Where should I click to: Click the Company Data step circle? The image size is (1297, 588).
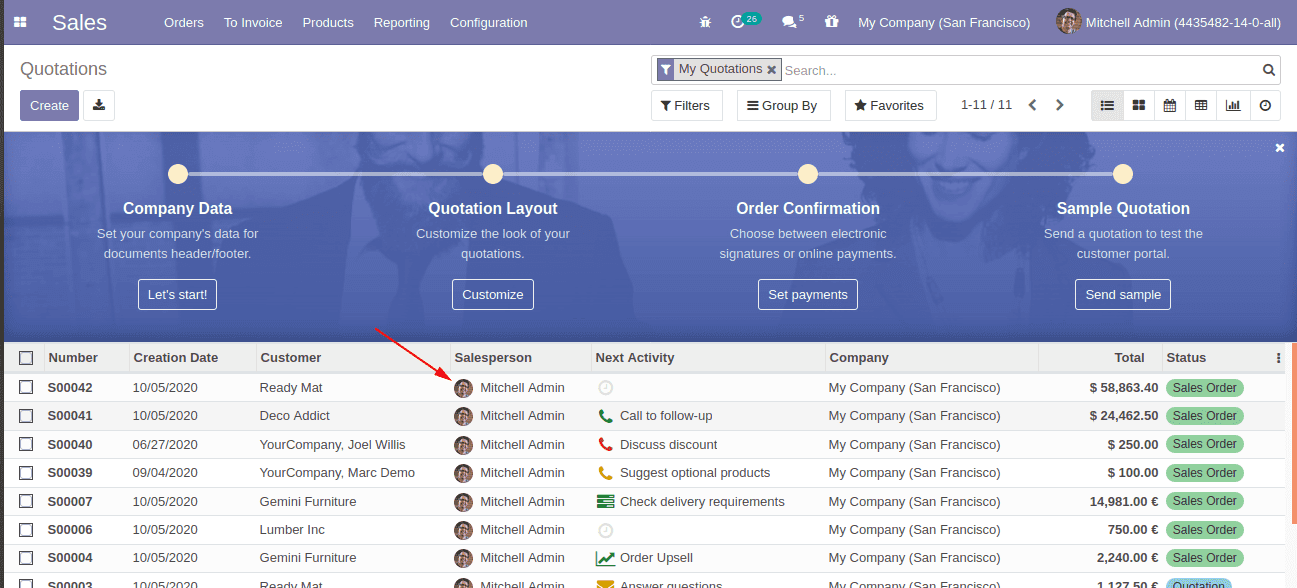pos(178,174)
